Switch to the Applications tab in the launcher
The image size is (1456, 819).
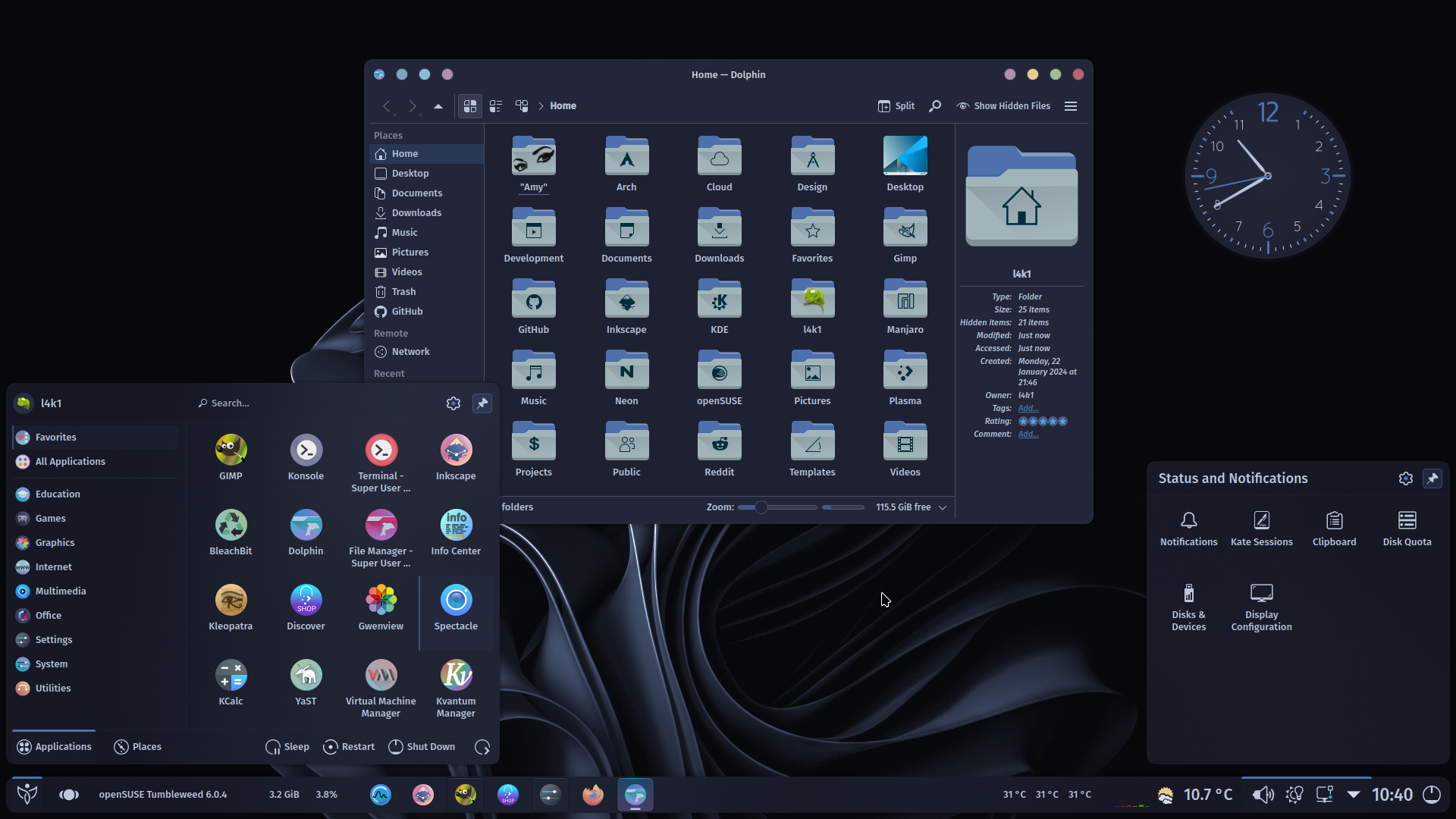tap(54, 747)
